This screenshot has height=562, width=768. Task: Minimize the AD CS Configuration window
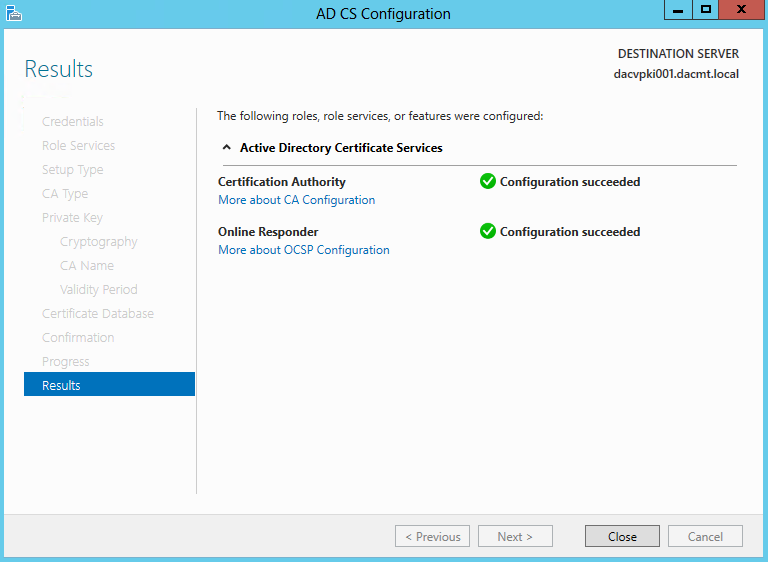coord(678,10)
